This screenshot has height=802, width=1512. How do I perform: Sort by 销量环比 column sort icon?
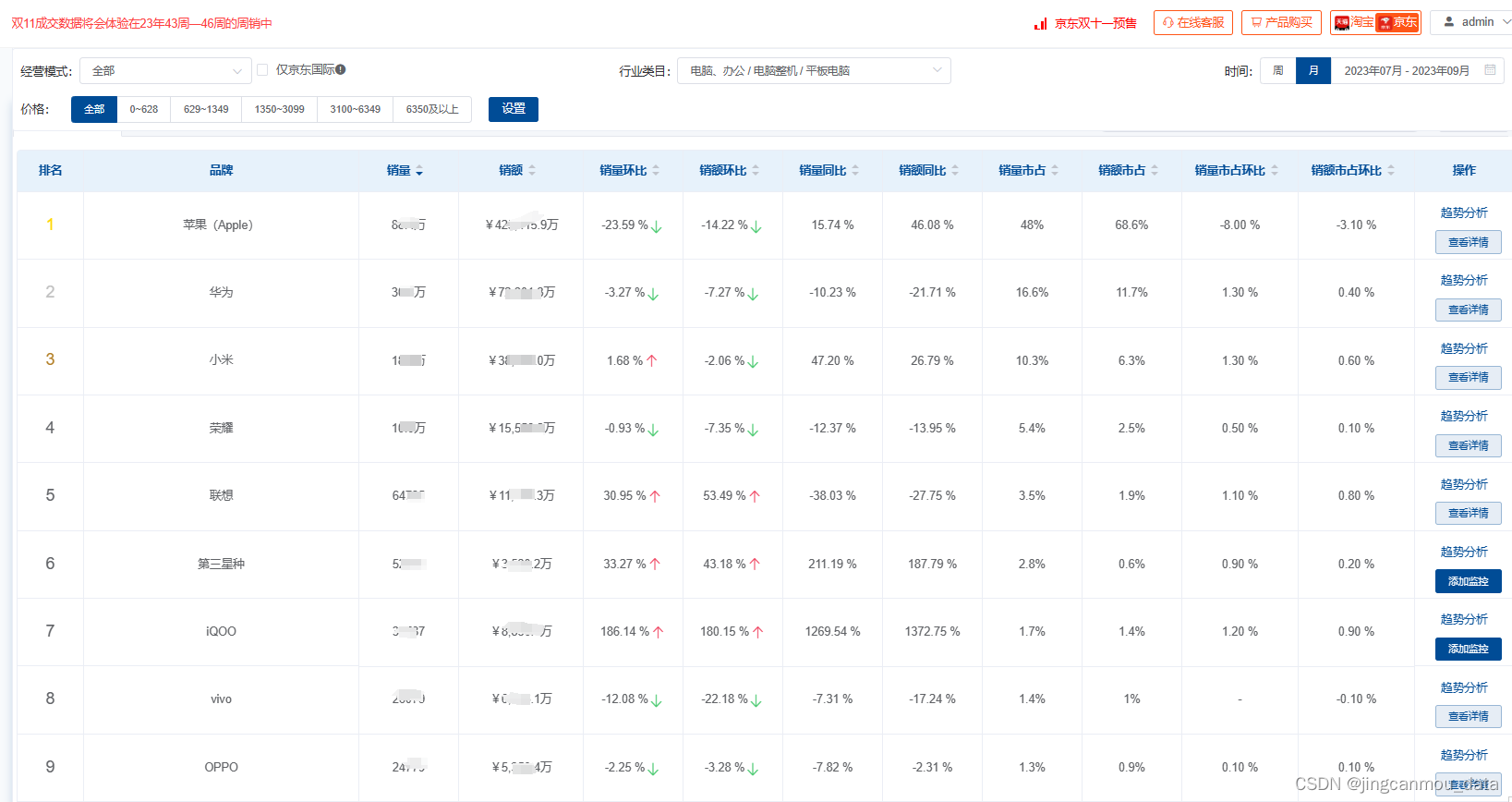[x=656, y=171]
